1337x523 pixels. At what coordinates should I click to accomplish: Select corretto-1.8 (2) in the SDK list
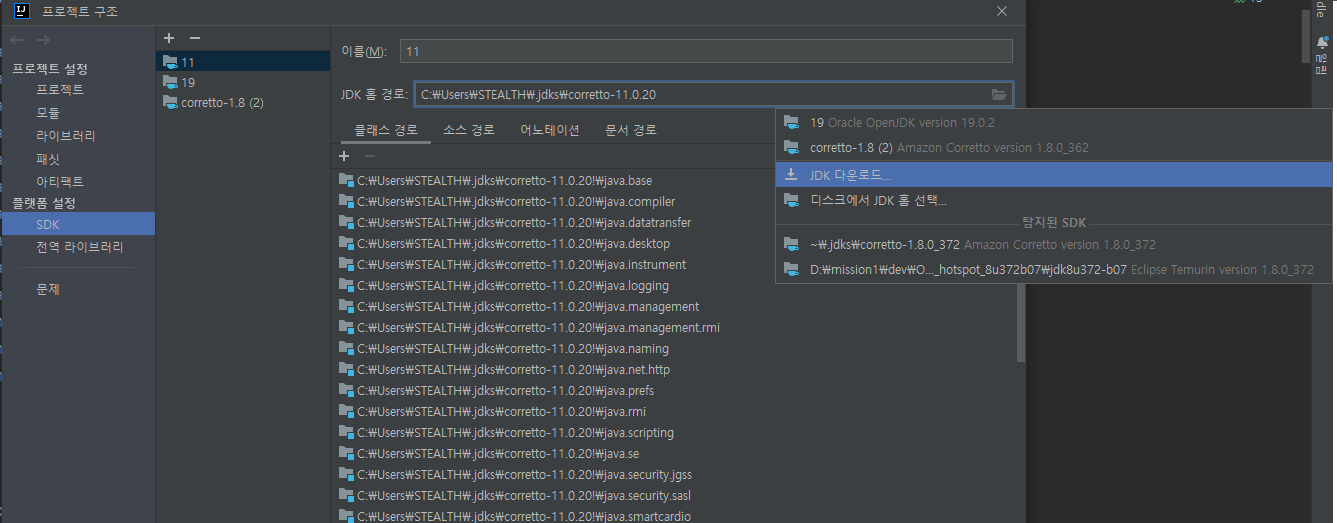coord(242,103)
